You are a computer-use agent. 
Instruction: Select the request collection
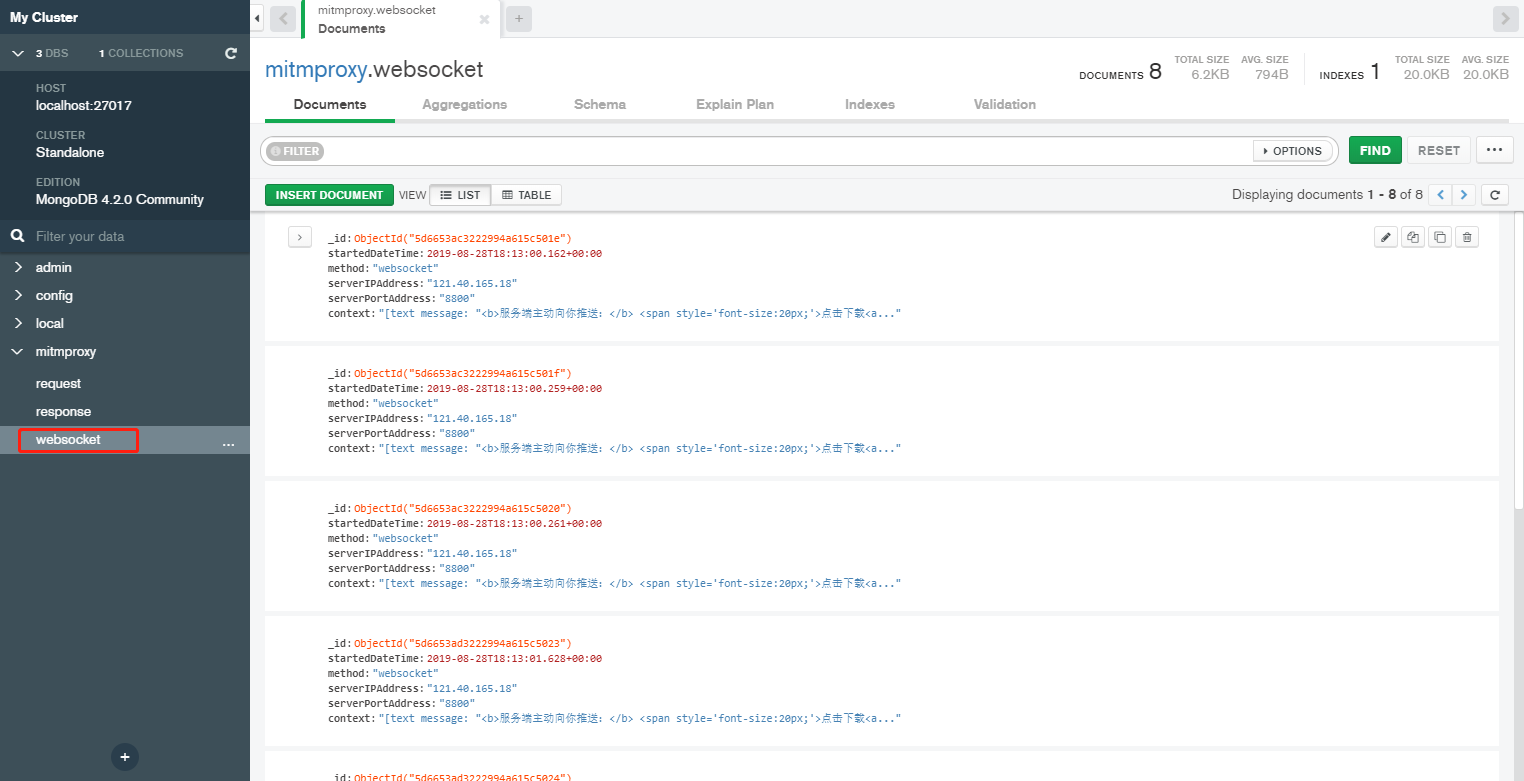coord(58,384)
